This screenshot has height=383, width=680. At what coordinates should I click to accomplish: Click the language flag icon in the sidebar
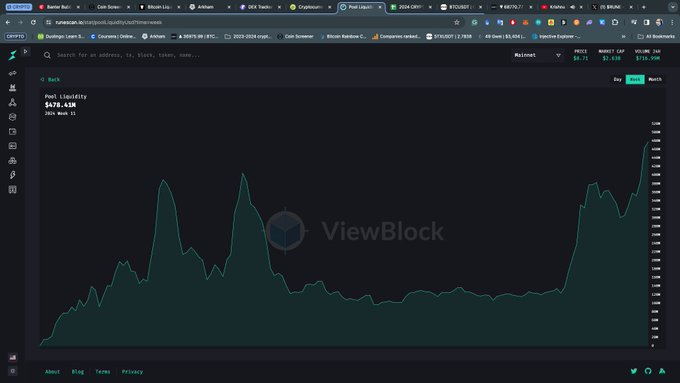13,357
